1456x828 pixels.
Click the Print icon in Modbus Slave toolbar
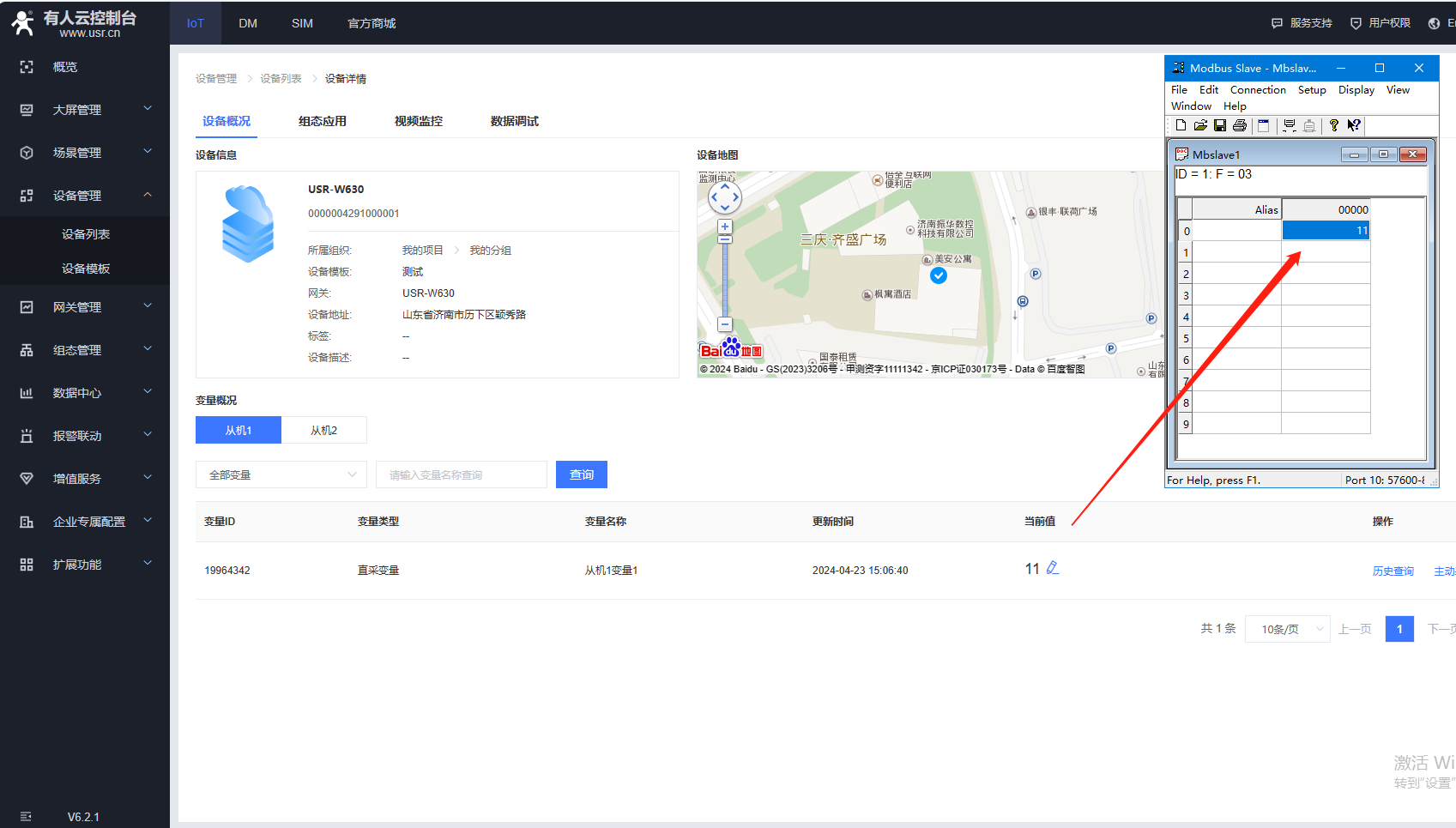click(1240, 125)
